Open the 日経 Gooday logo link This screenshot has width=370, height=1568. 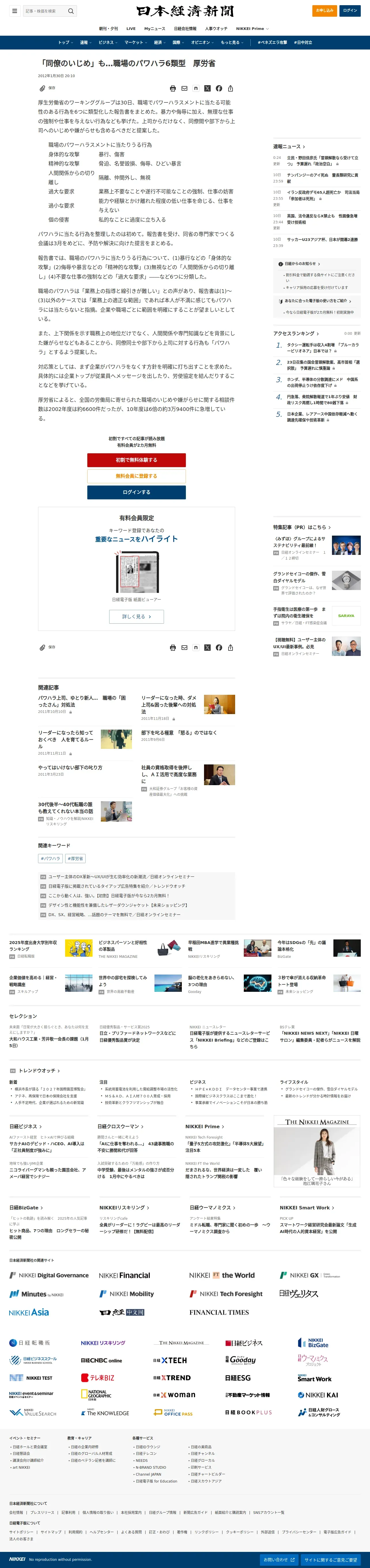point(241,1360)
